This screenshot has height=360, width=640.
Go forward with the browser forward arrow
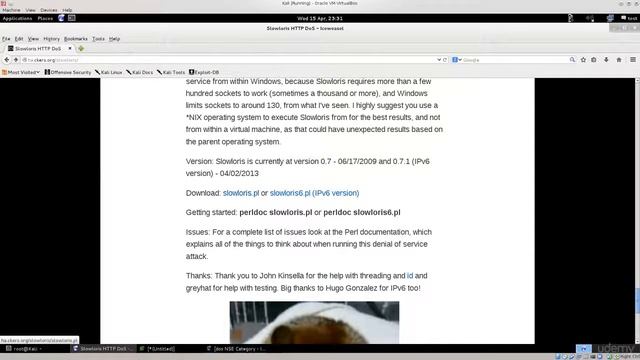coord(16,60)
